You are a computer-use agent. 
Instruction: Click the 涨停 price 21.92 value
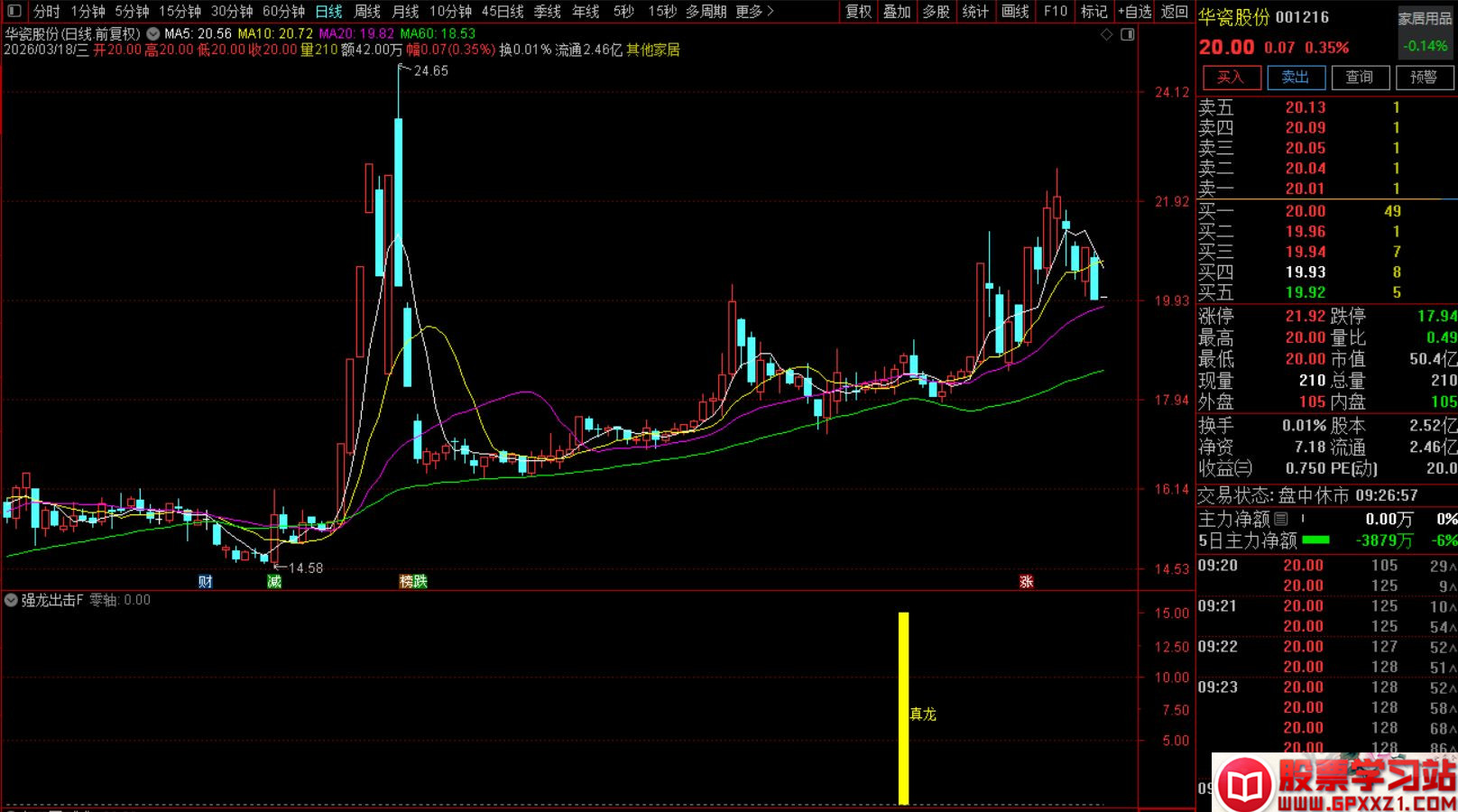click(1305, 317)
